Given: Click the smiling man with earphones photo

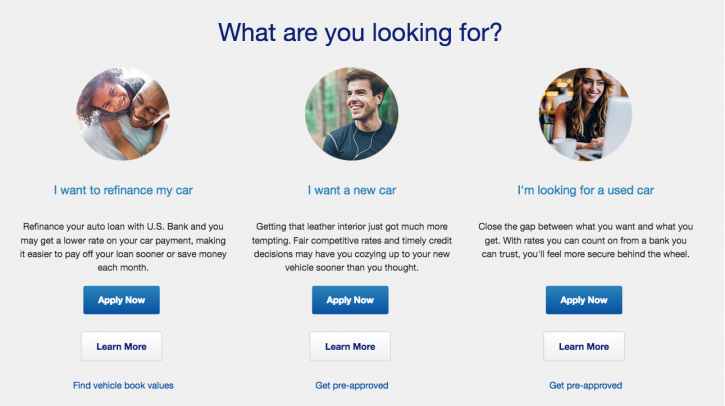Looking at the screenshot, I should [351, 114].
